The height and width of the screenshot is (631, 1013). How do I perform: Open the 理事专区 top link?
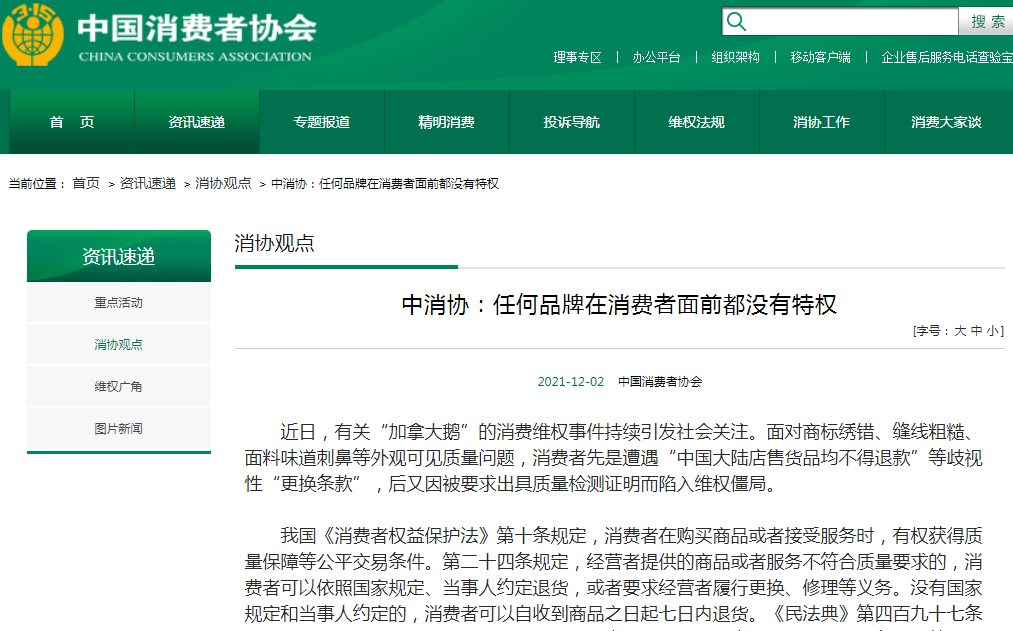[578, 58]
